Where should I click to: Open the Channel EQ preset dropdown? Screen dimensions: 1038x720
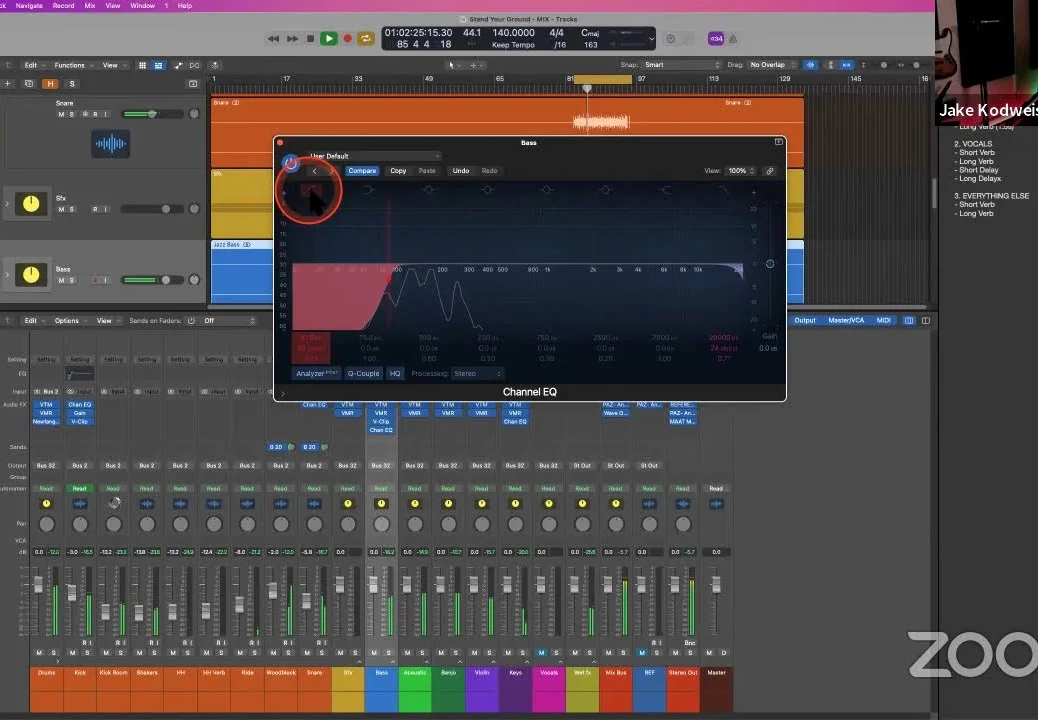pos(374,156)
